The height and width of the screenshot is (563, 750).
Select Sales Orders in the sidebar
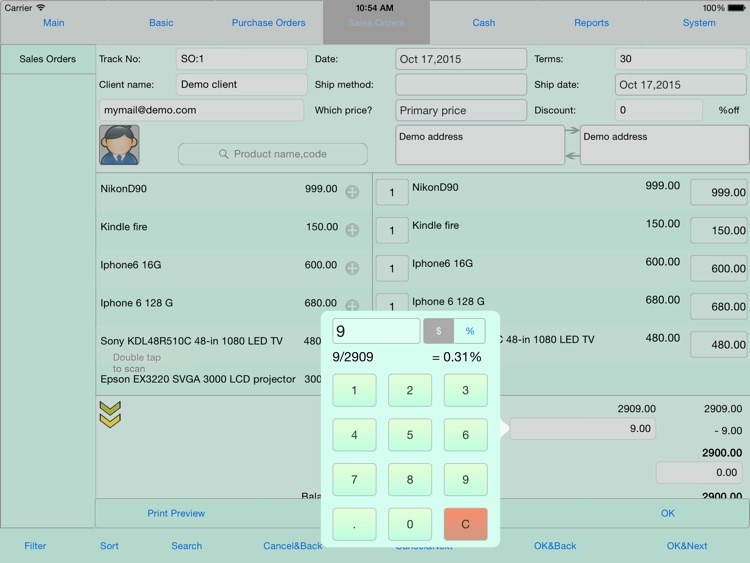tap(48, 59)
